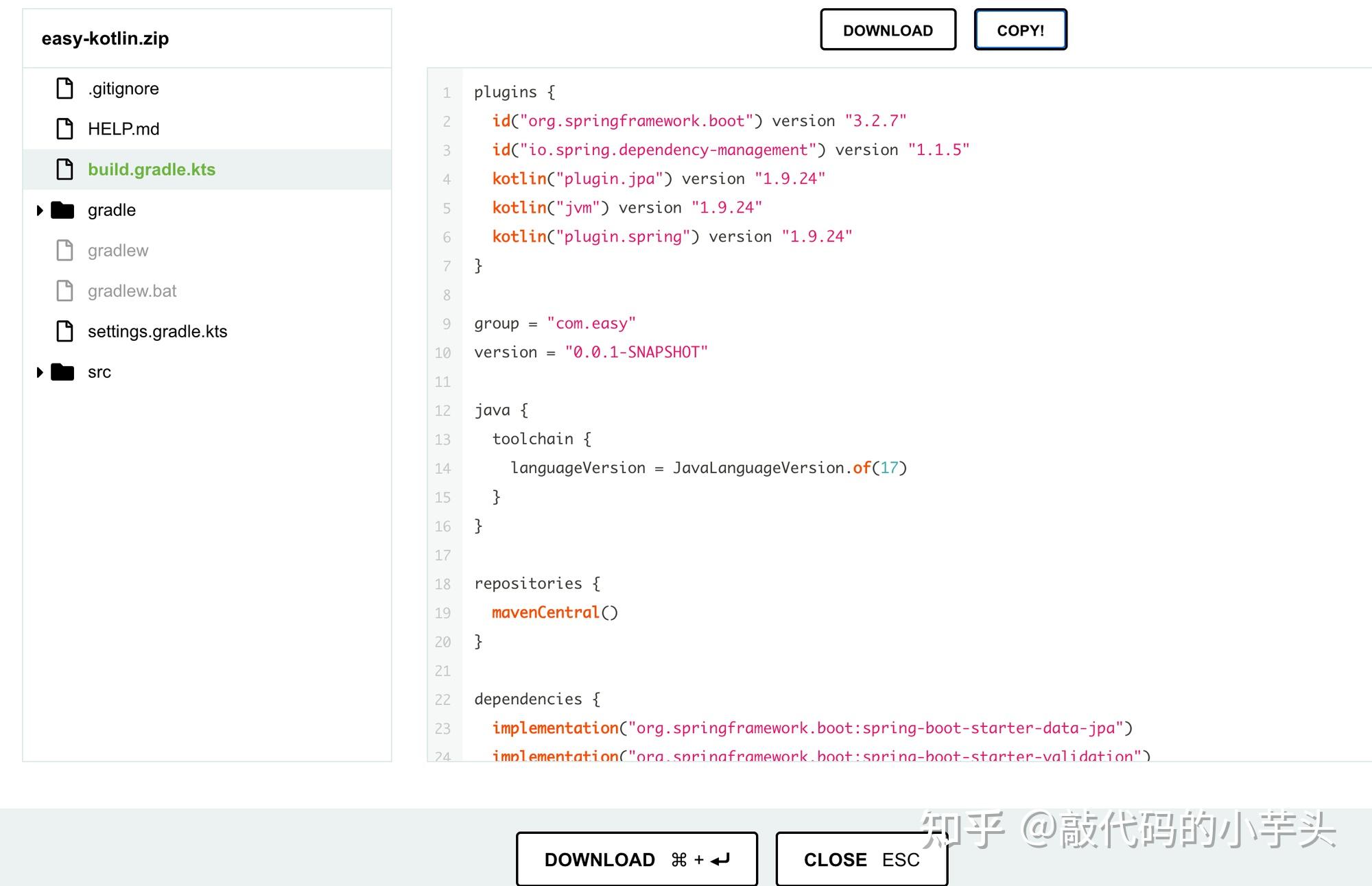
Task: Click the gradlew file icon
Action: [x=64, y=250]
